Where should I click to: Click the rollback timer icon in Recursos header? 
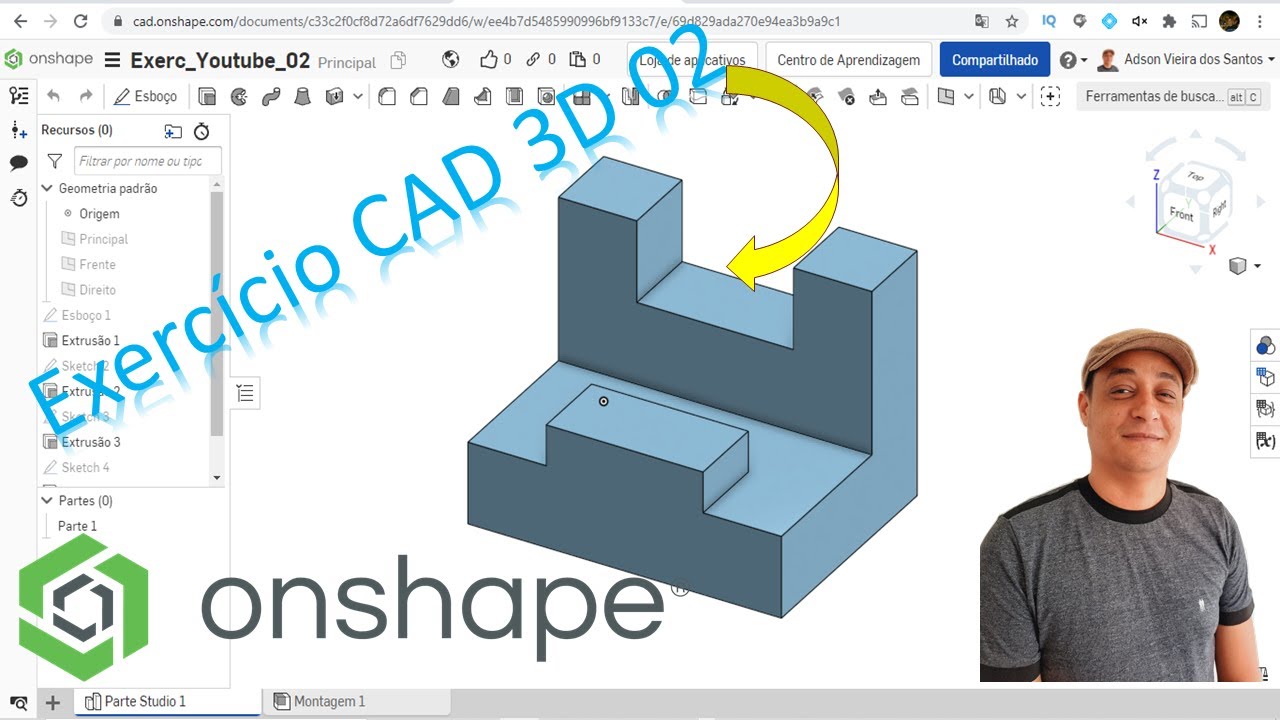click(201, 131)
